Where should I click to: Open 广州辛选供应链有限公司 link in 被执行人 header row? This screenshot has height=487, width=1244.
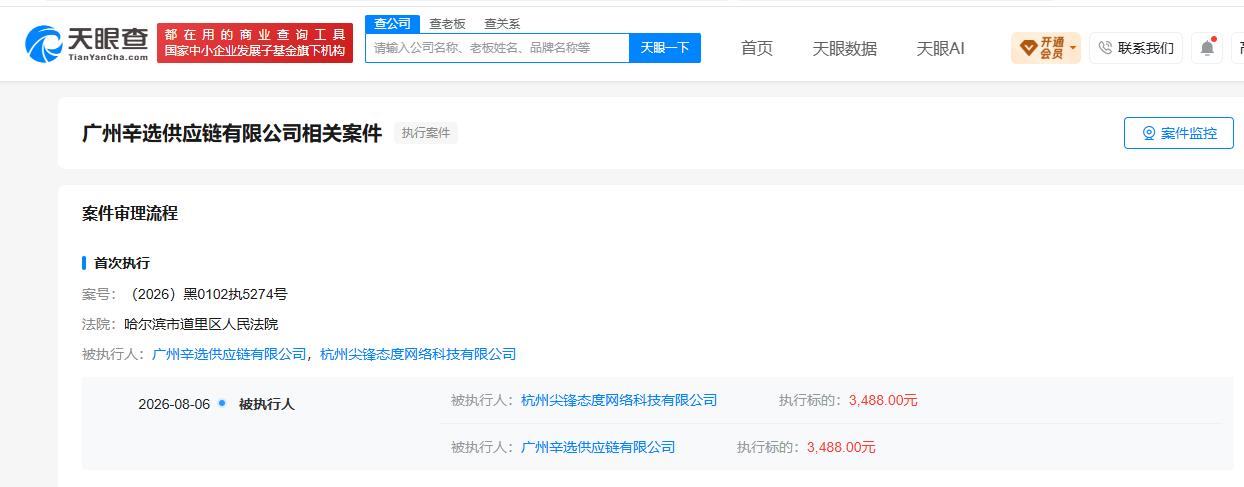[229, 354]
